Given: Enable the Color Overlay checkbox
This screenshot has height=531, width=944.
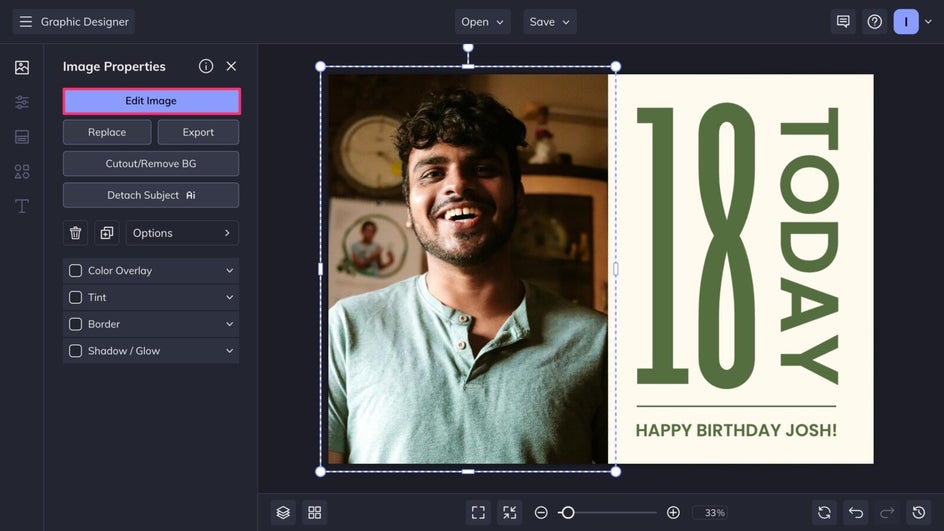Looking at the screenshot, I should (75, 271).
